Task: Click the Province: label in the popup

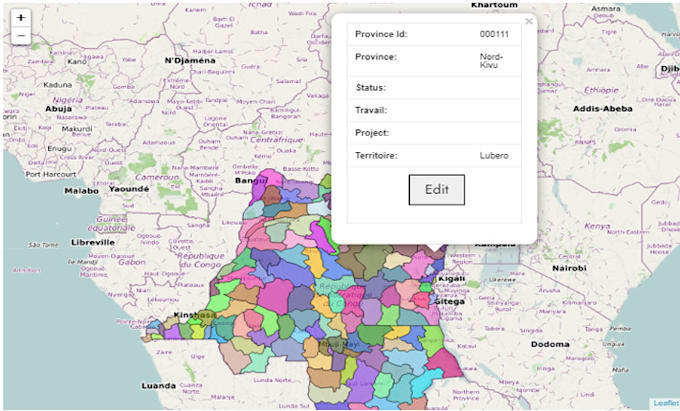Action: [x=376, y=57]
